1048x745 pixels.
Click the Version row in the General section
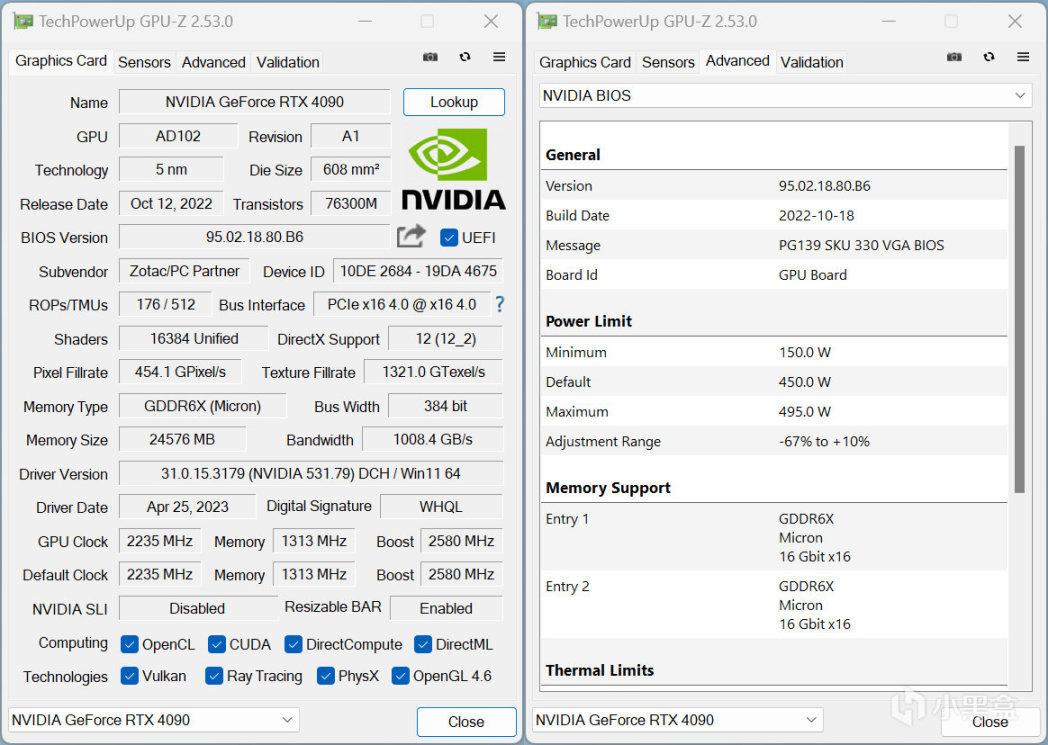774,186
